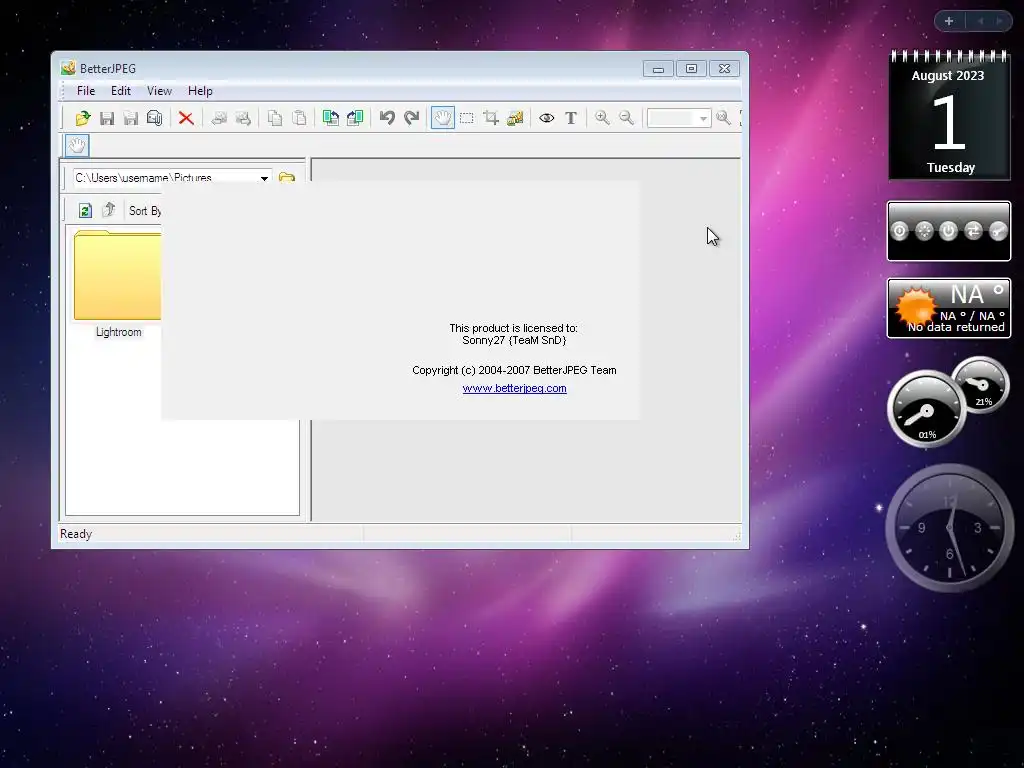Image resolution: width=1024 pixels, height=768 pixels.
Task: Open the Edit menu
Action: coord(121,91)
